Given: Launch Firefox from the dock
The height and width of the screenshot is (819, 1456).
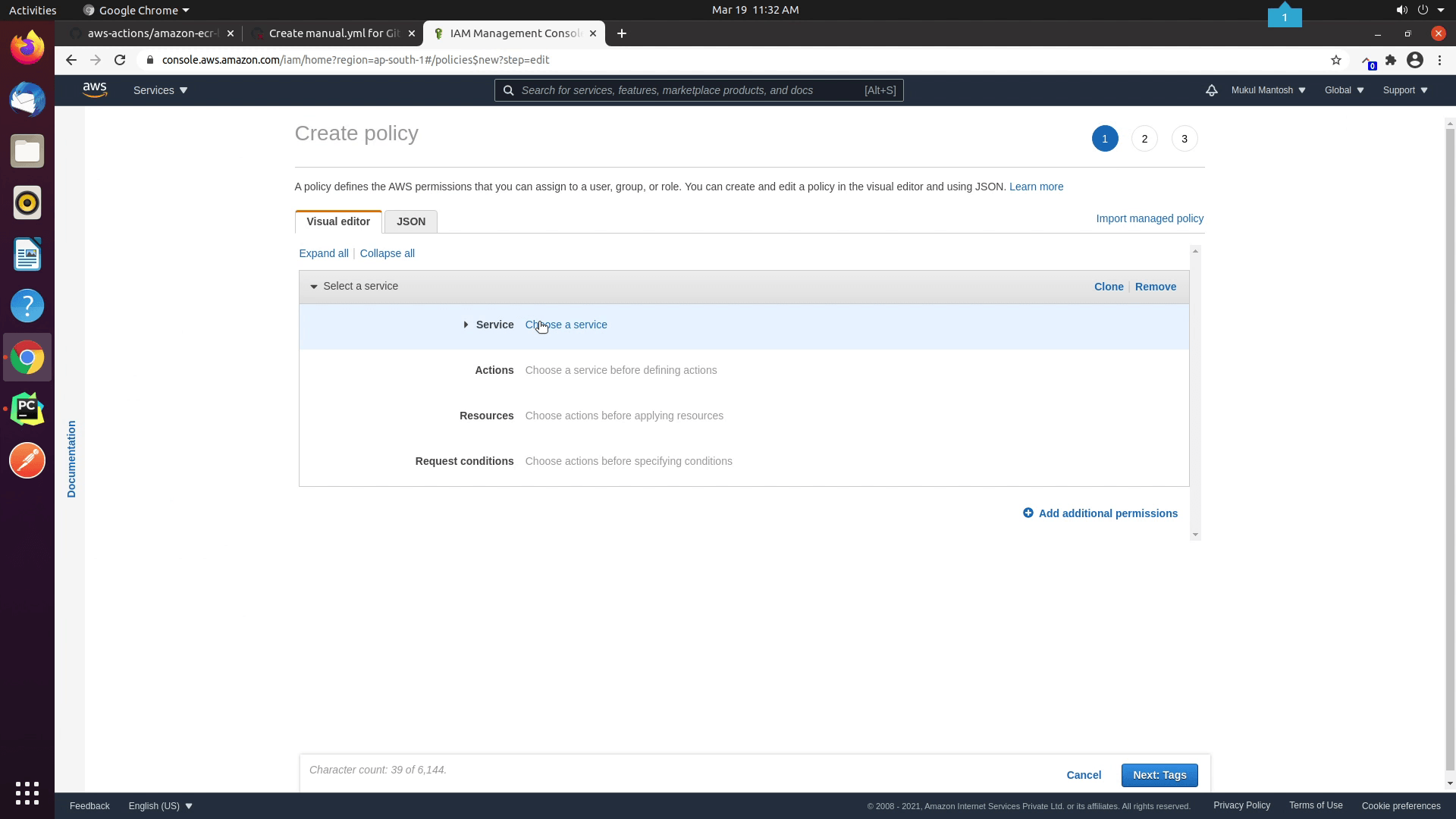Looking at the screenshot, I should [x=27, y=46].
